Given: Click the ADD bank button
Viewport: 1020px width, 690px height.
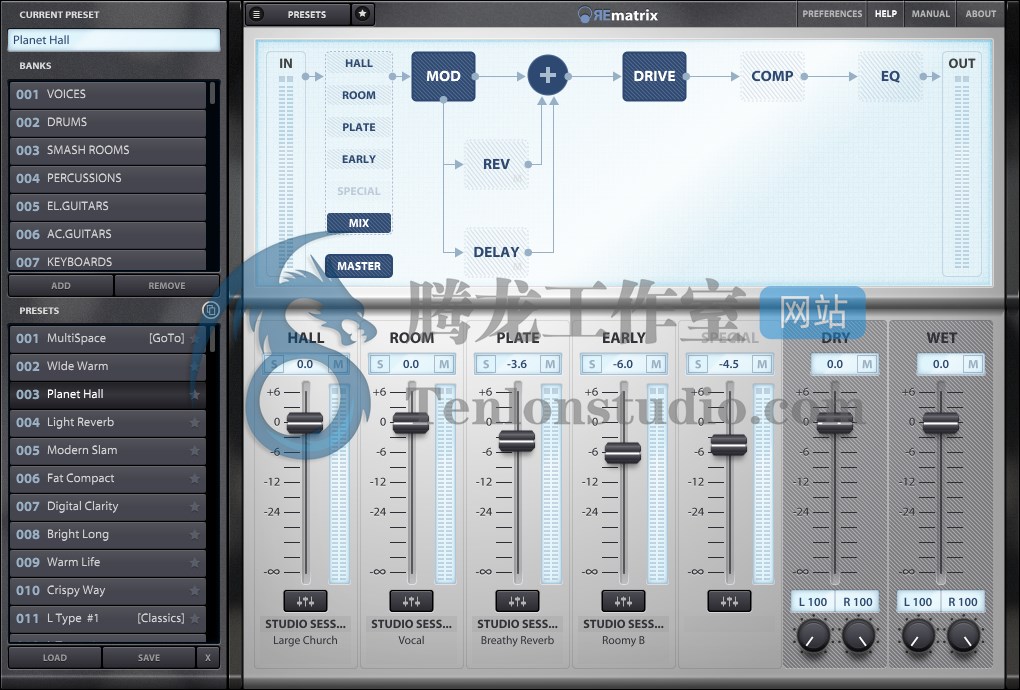Looking at the screenshot, I should [x=60, y=285].
